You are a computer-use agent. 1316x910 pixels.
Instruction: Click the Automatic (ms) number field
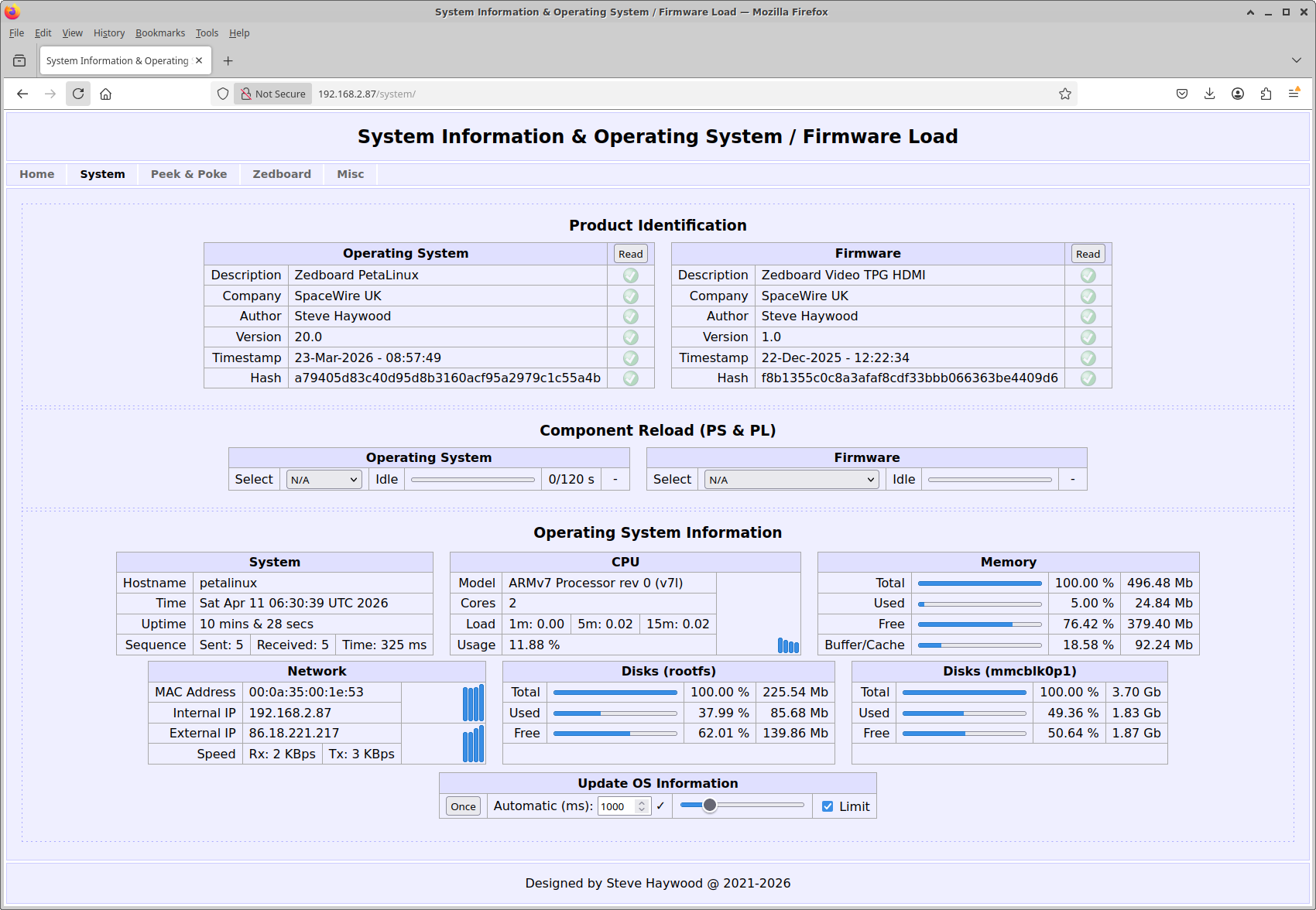tap(617, 806)
